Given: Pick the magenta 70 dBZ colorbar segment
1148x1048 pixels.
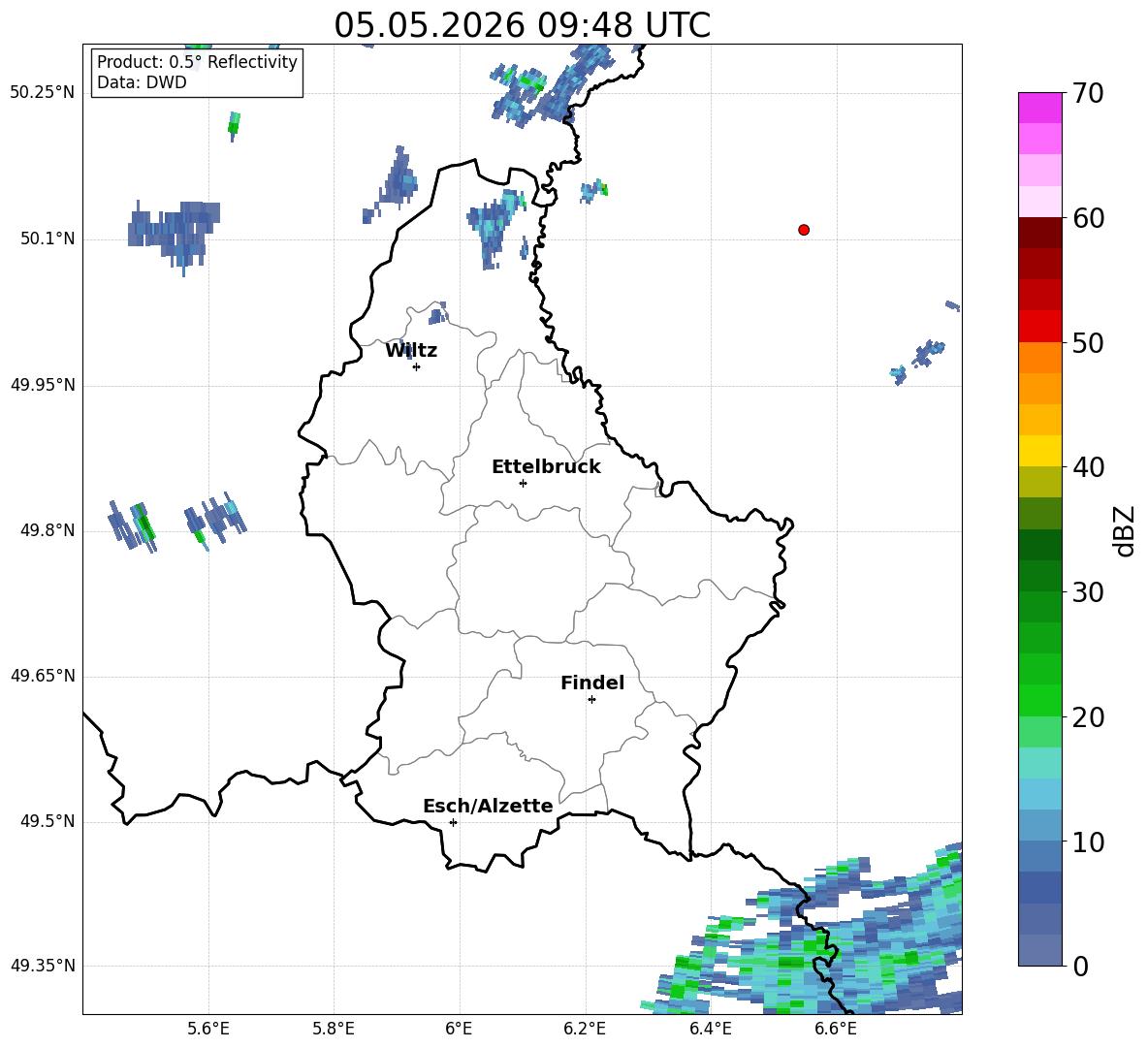Looking at the screenshot, I should (1039, 108).
